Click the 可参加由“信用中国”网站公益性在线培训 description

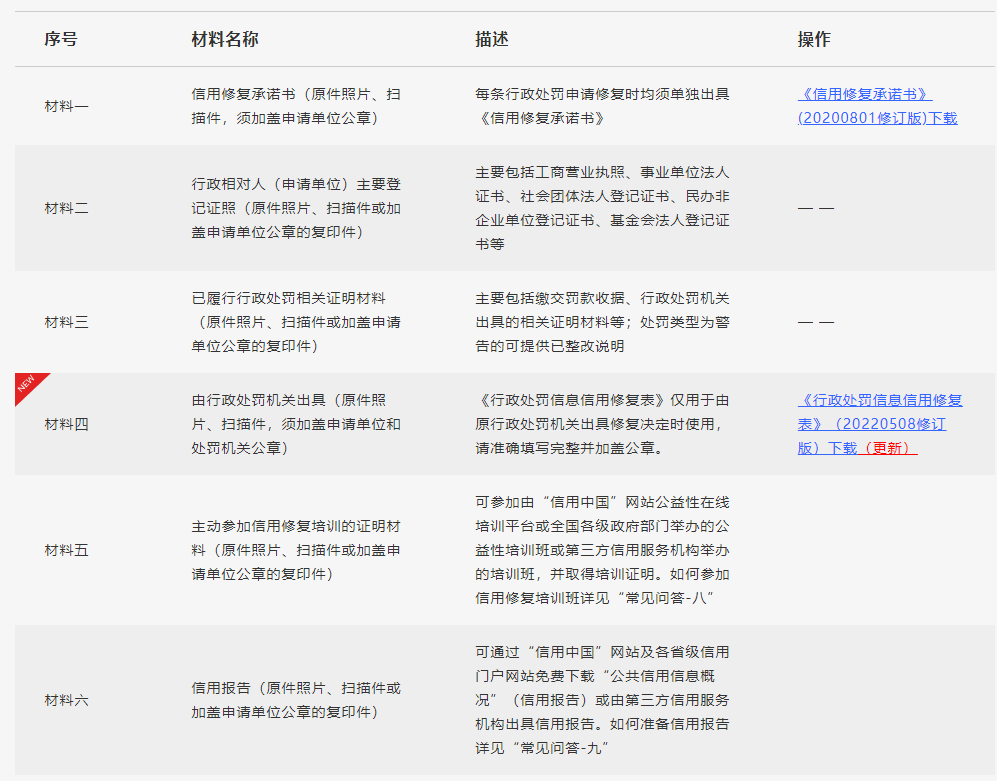point(602,550)
